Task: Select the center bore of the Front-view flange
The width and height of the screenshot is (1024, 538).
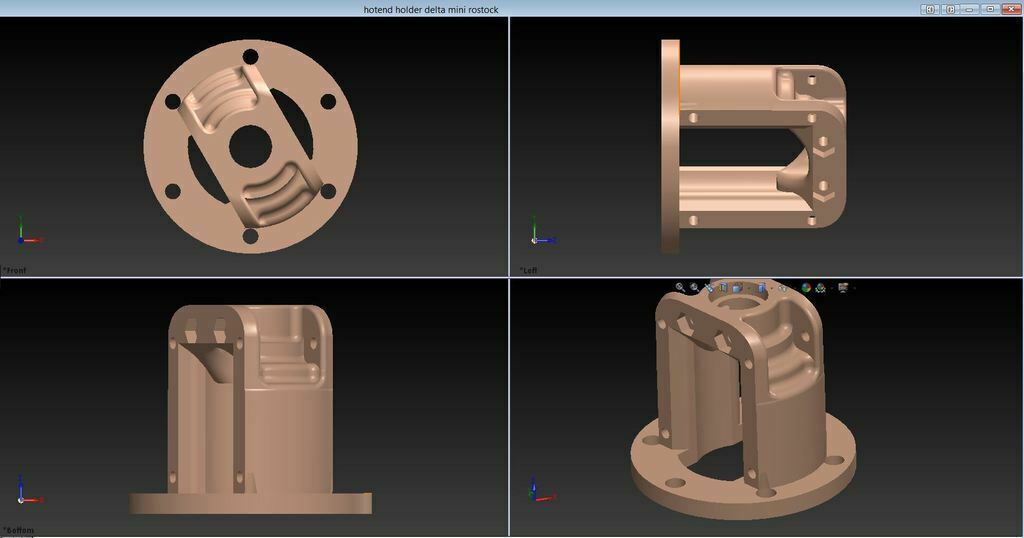Action: click(251, 147)
